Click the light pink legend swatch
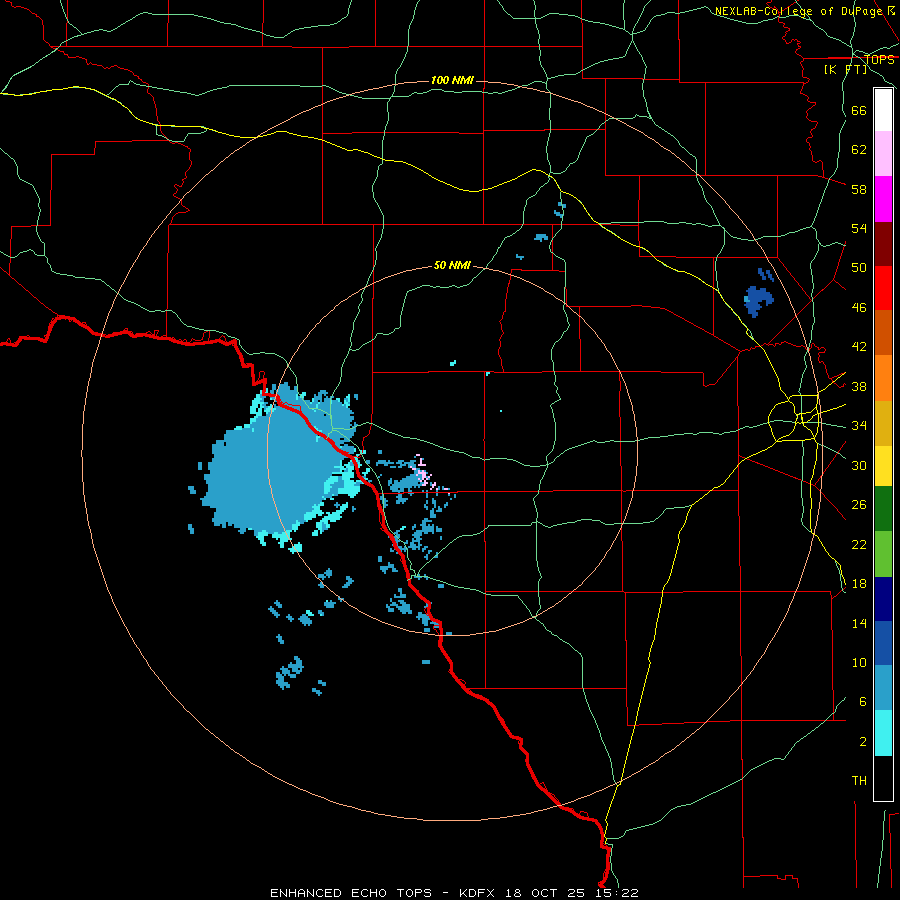 (883, 153)
